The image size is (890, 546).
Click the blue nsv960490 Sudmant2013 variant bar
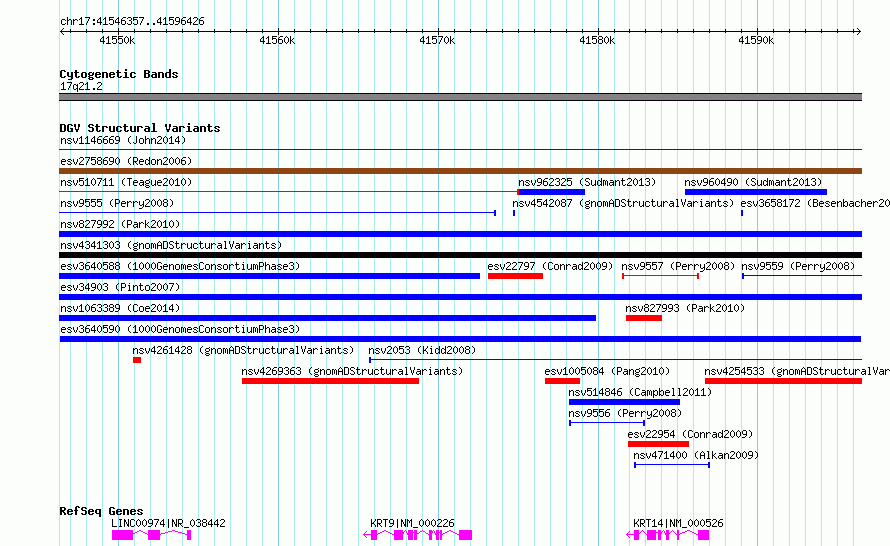click(755, 192)
